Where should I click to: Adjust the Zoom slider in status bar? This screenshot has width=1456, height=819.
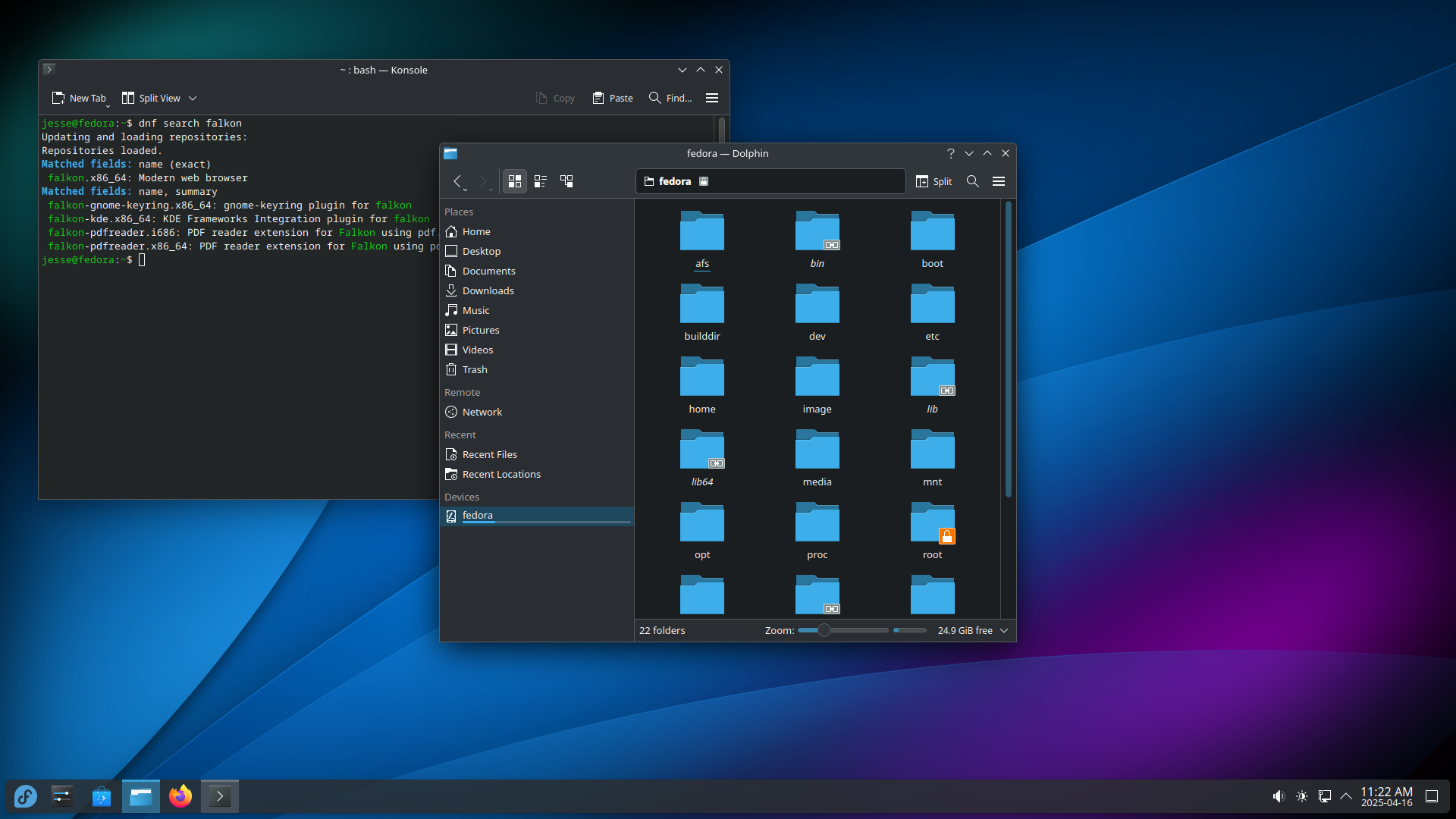coord(824,631)
